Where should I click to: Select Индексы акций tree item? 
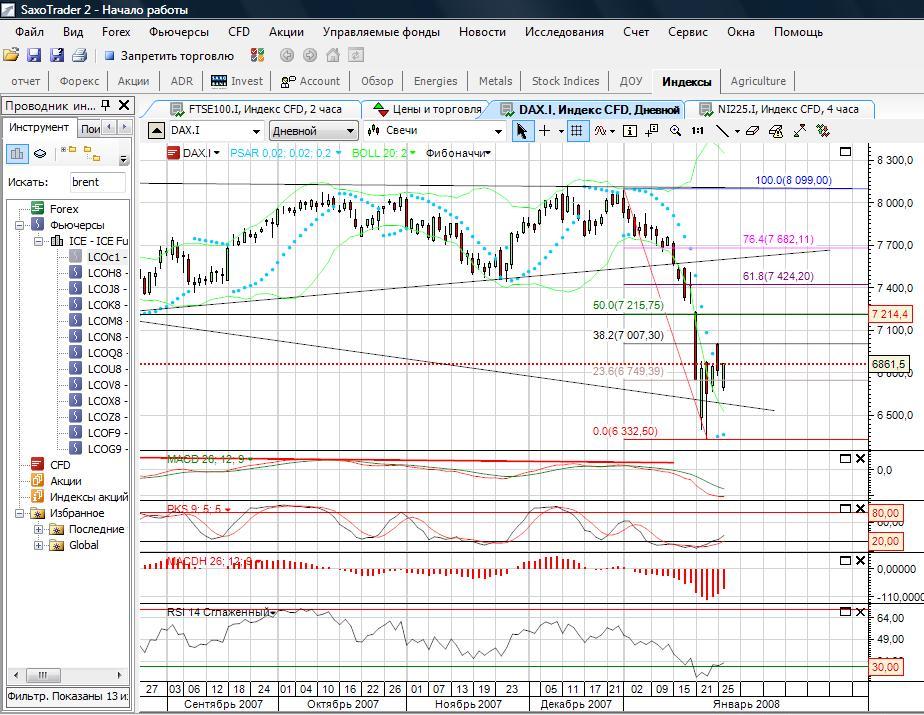tap(88, 497)
